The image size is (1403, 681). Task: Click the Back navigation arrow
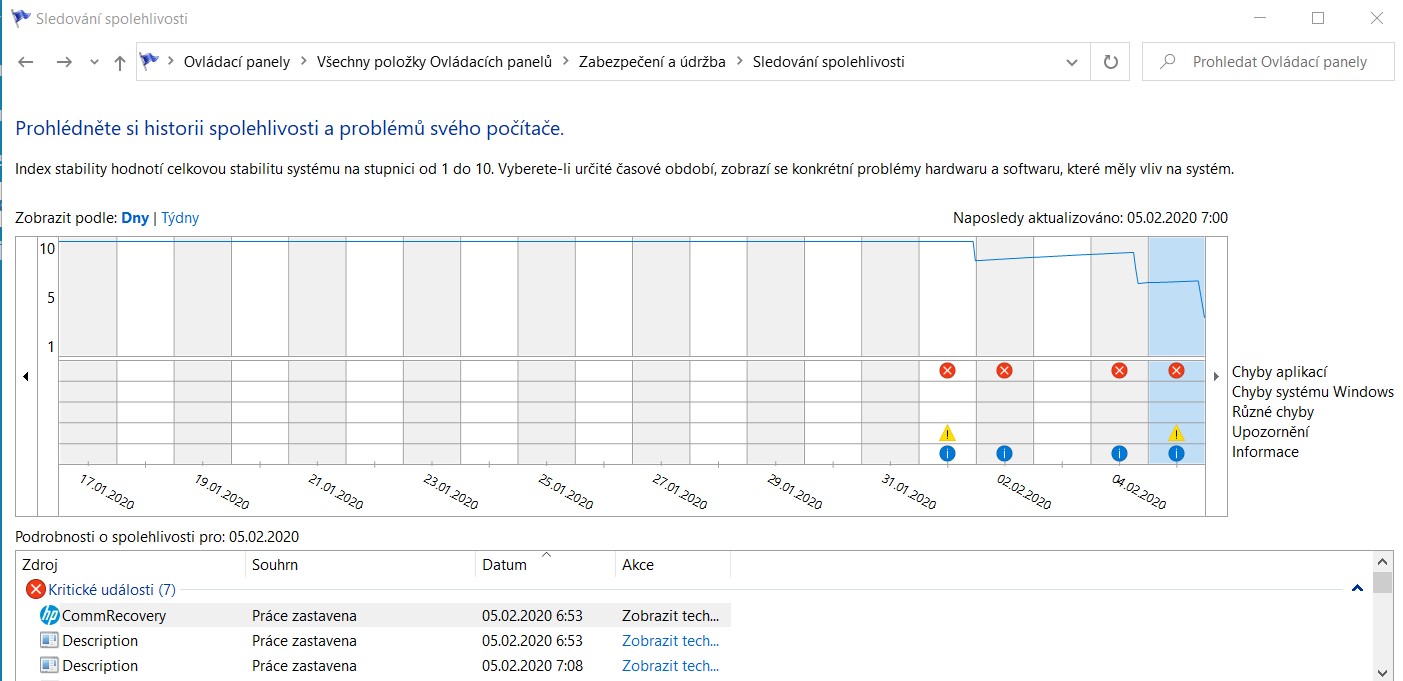[x=27, y=62]
